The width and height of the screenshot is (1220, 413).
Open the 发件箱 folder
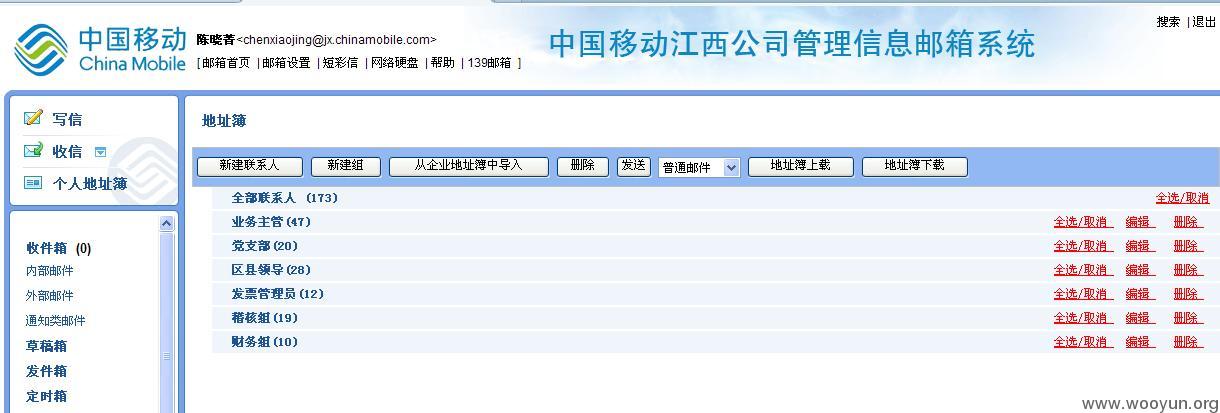(x=46, y=371)
